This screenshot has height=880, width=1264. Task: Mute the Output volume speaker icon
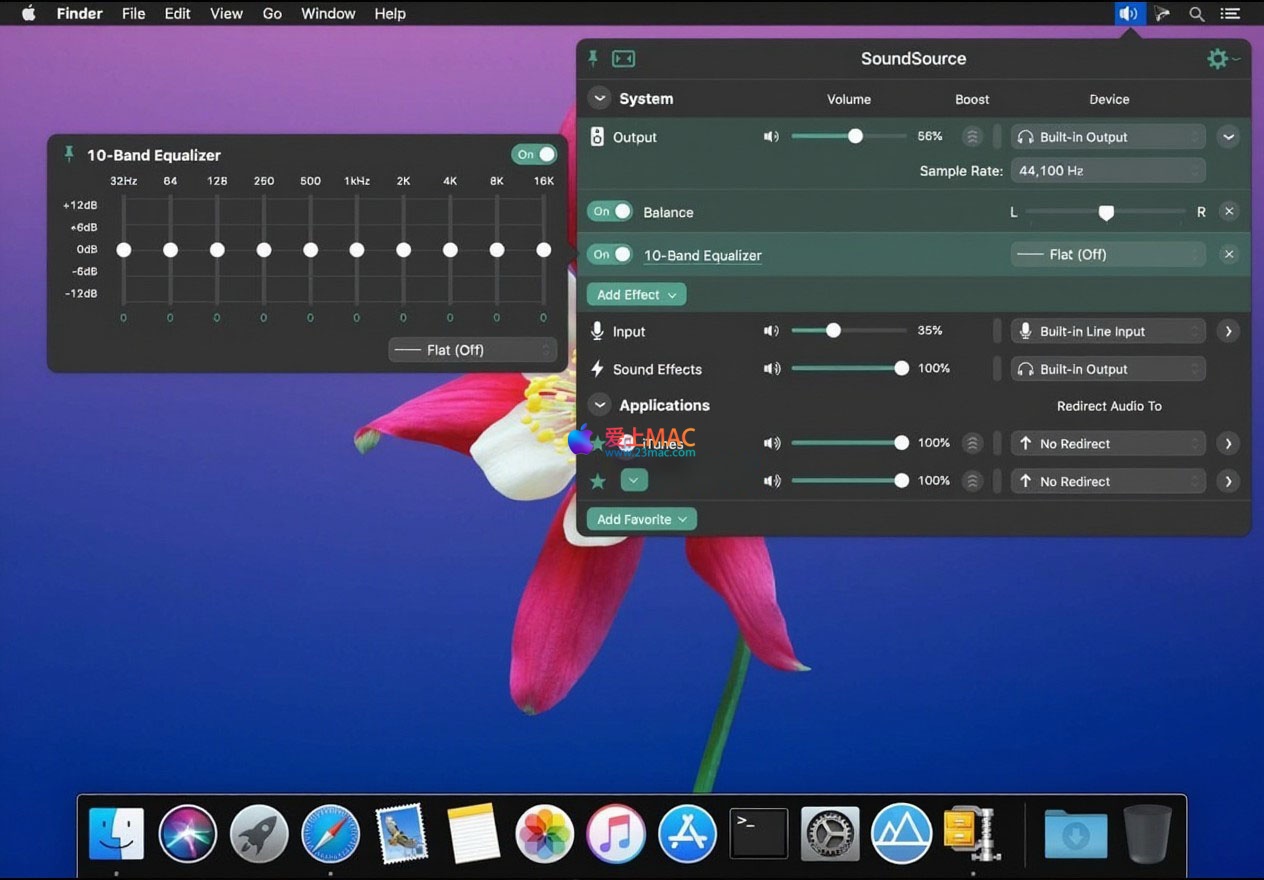pyautogui.click(x=771, y=137)
